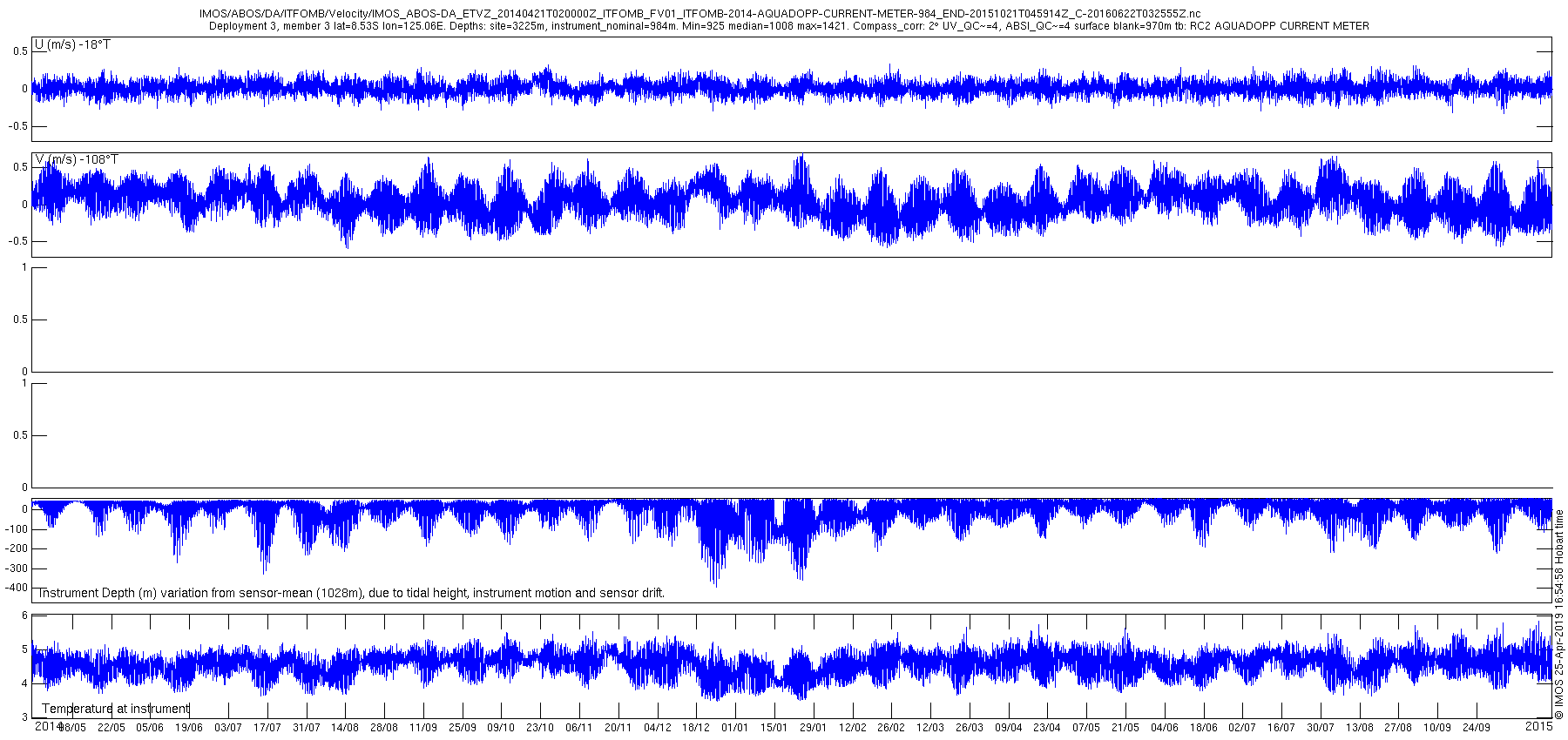Click the 'Deployment 3, member 3' subtitle line
Screen dimensions: 1568x740
(788, 26)
